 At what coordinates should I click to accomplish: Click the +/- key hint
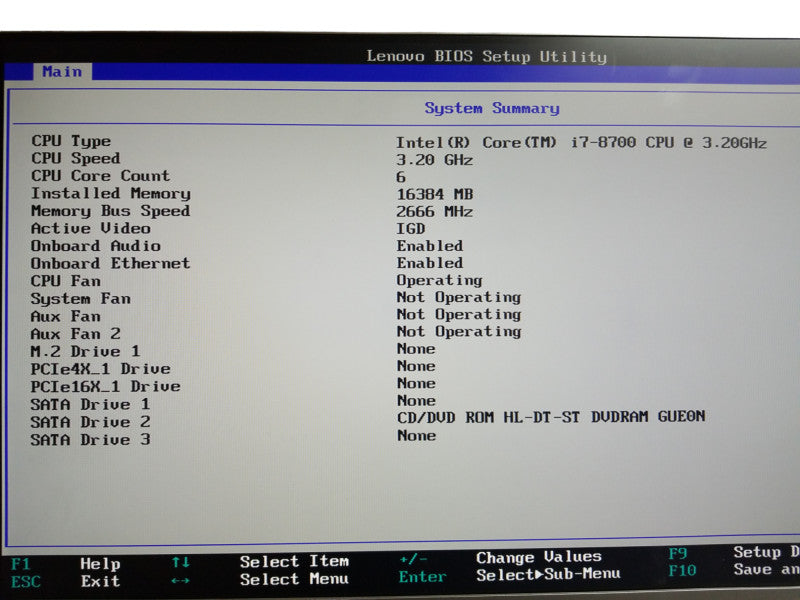[414, 560]
